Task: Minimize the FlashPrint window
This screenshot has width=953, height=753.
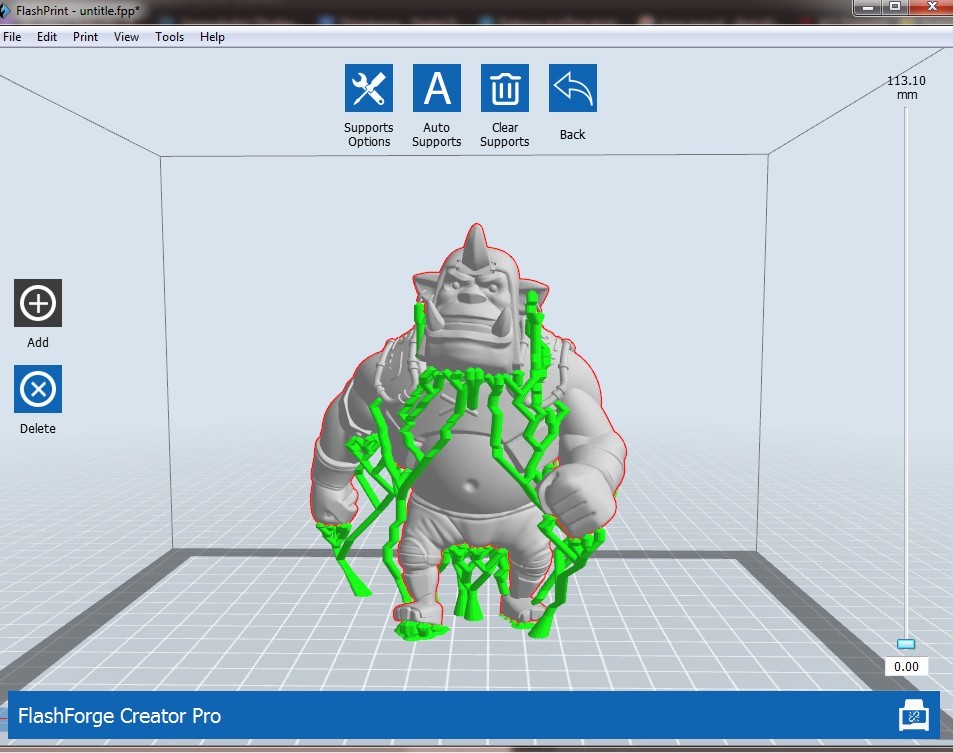Action: tap(869, 7)
